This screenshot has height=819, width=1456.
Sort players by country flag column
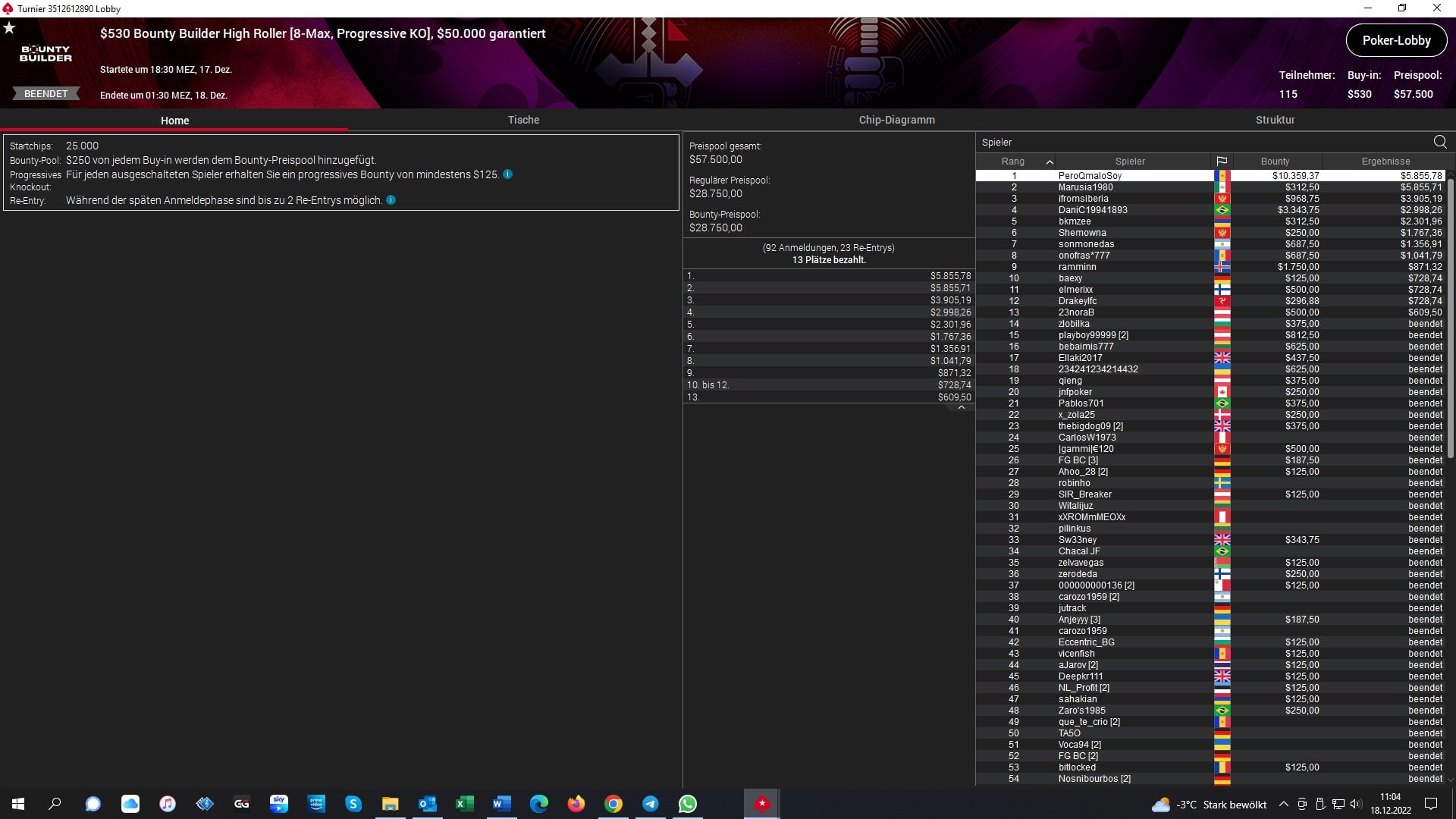pos(1222,161)
